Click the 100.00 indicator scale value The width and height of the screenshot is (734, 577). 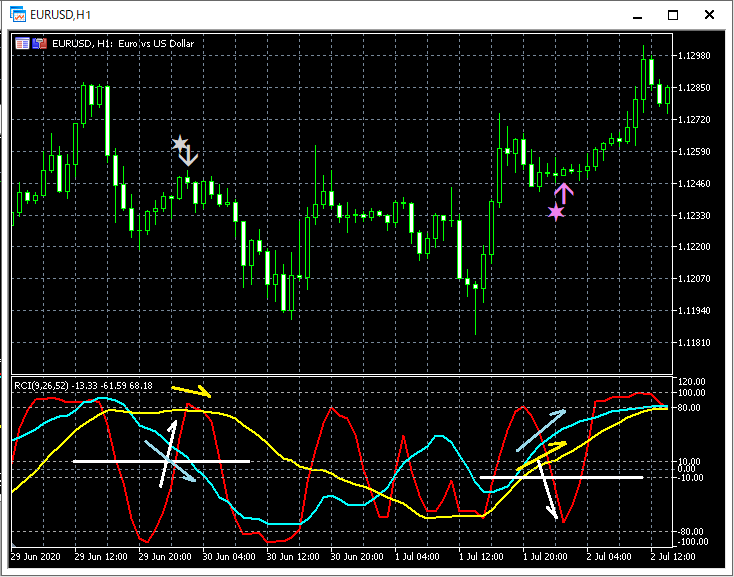pyautogui.click(x=691, y=393)
